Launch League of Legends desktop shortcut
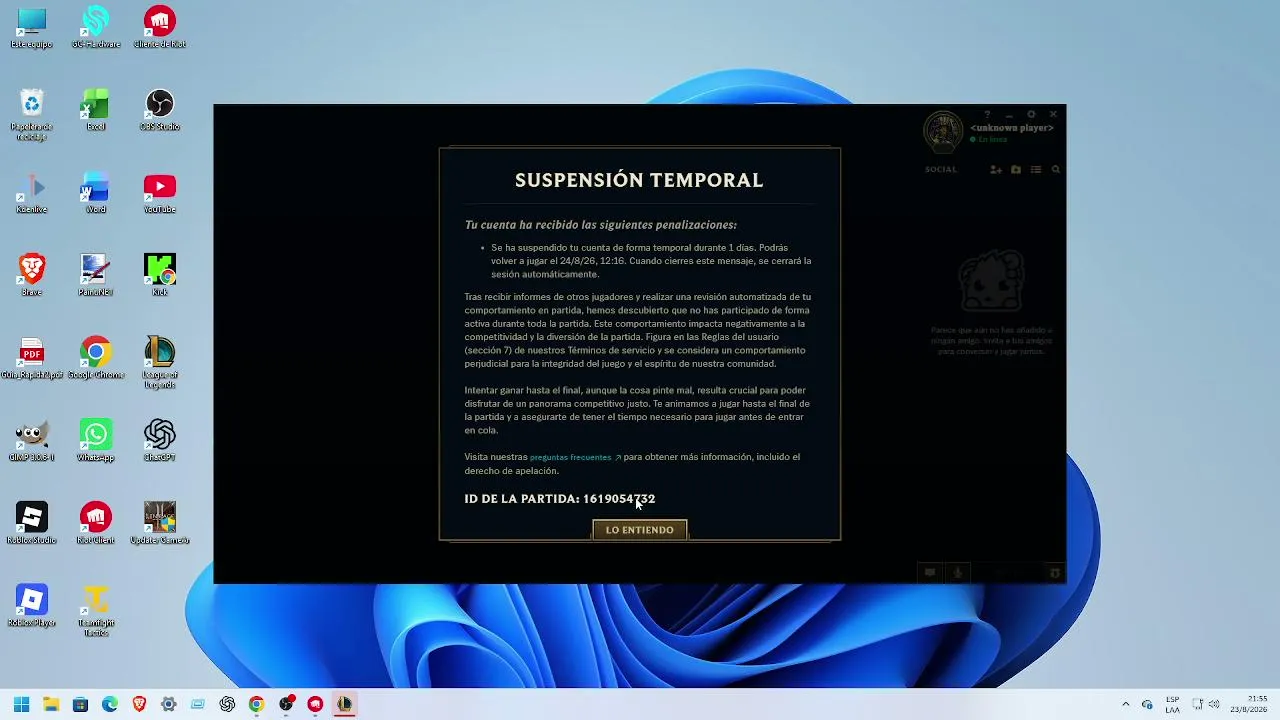The height and width of the screenshot is (720, 1280). 160,362
